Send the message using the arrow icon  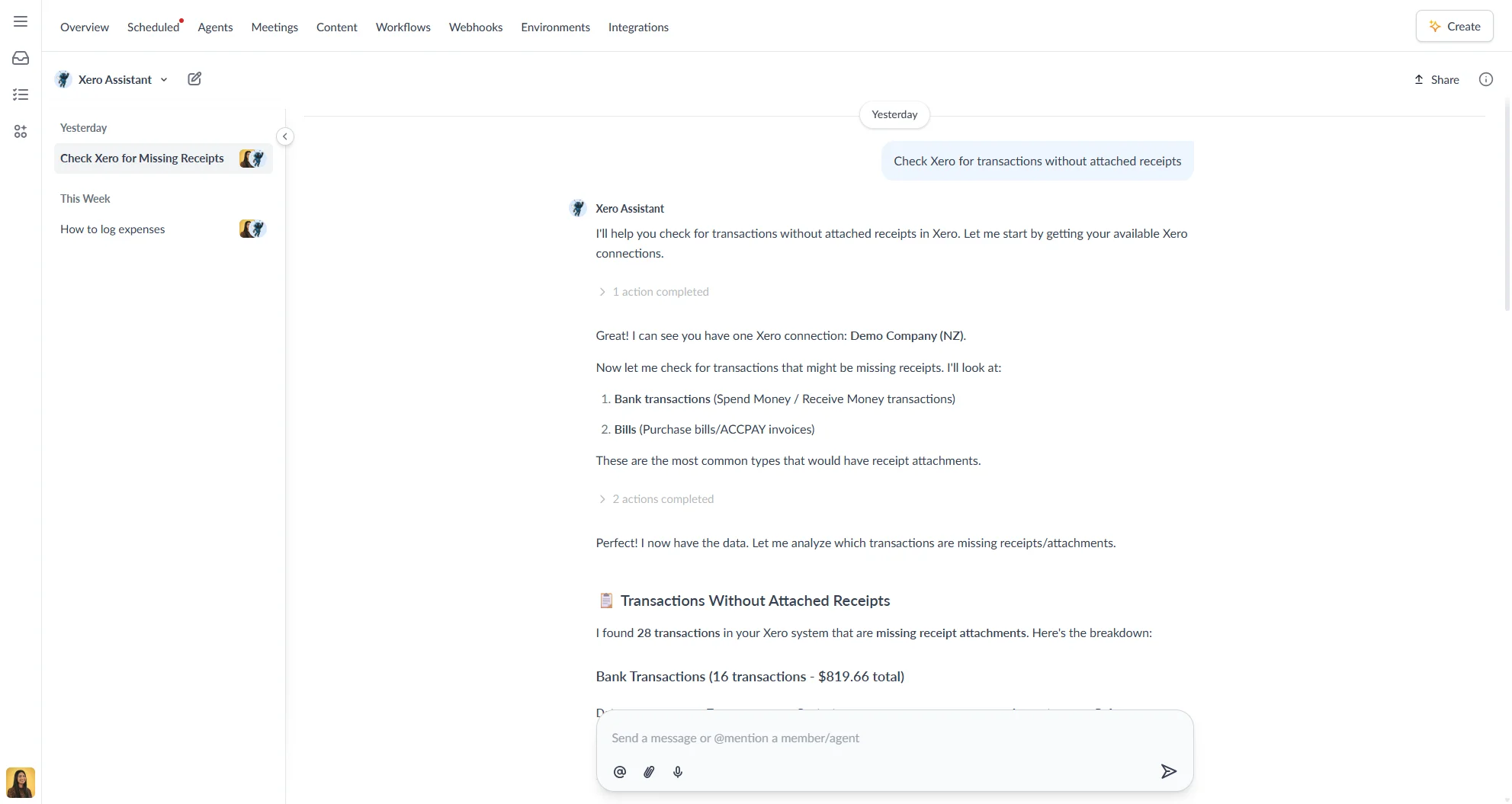[x=1169, y=771]
